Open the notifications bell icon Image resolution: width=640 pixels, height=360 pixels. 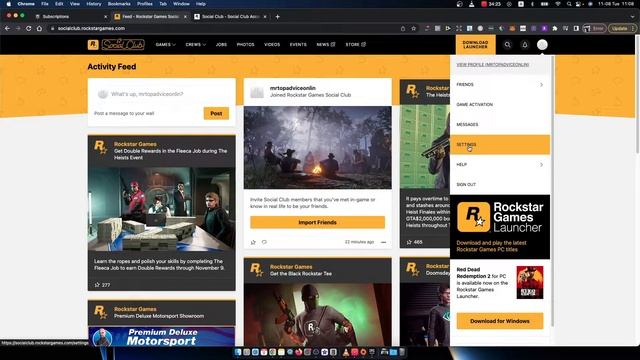click(525, 44)
